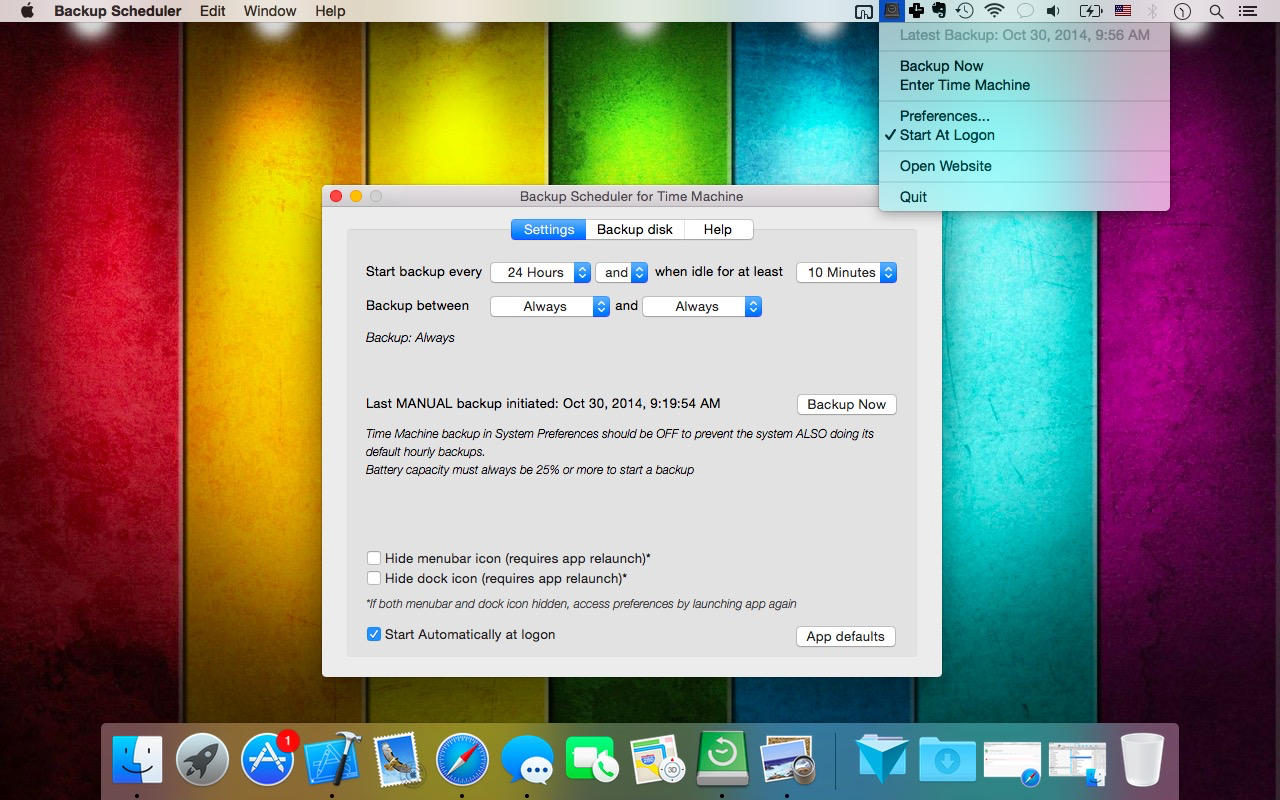Image resolution: width=1280 pixels, height=800 pixels.
Task: Uncheck Start Automatically at logon
Action: [x=374, y=634]
